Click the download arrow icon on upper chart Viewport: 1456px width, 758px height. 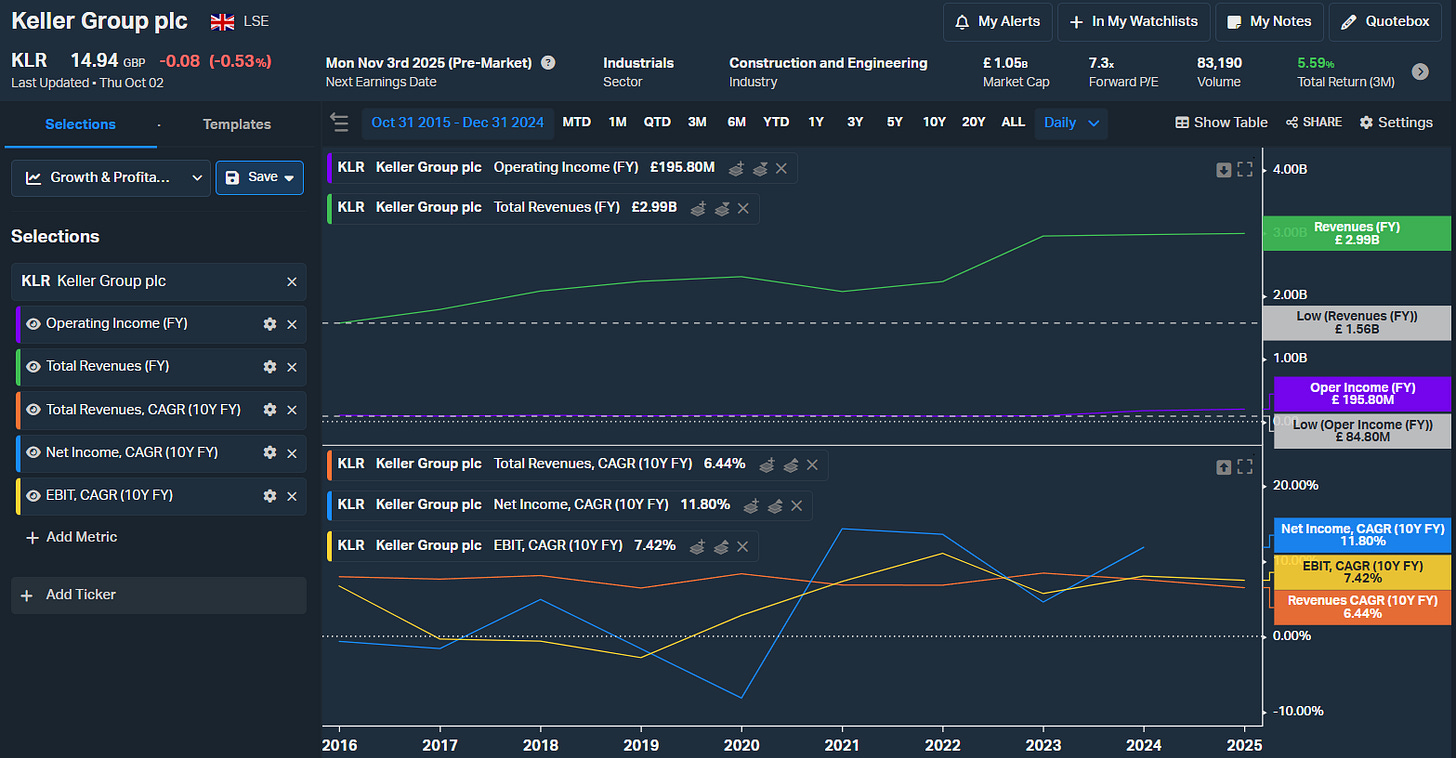[1223, 170]
